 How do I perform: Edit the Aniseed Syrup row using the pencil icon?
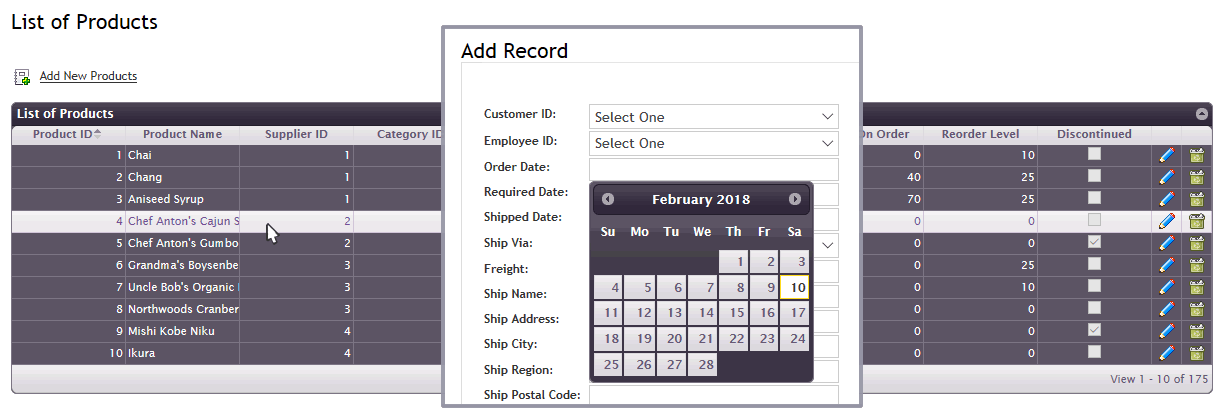(x=1166, y=199)
